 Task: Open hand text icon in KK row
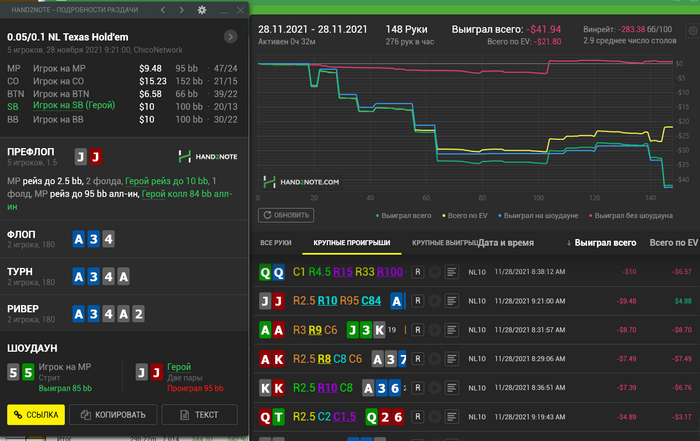click(x=452, y=386)
